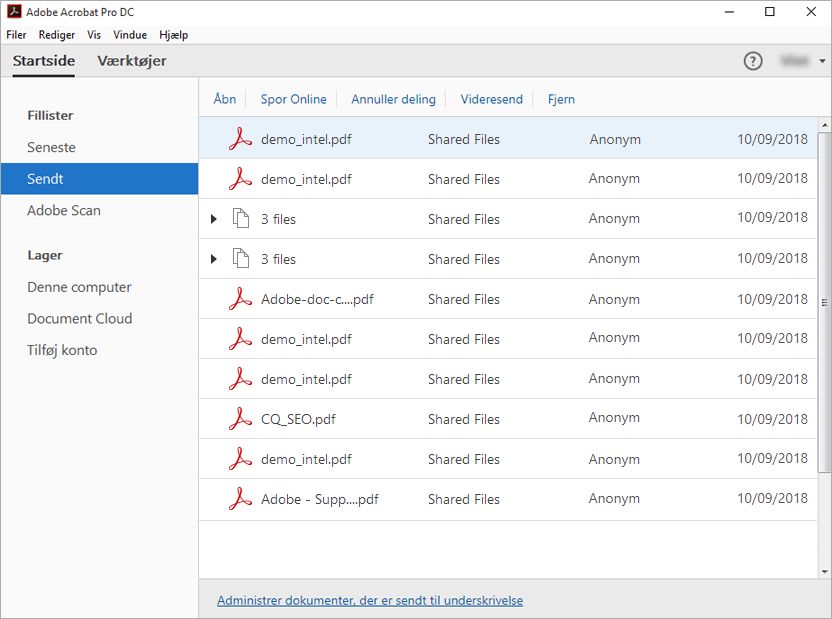Click Annuller deling in the action bar
Image resolution: width=832 pixels, height=619 pixels.
pos(394,98)
